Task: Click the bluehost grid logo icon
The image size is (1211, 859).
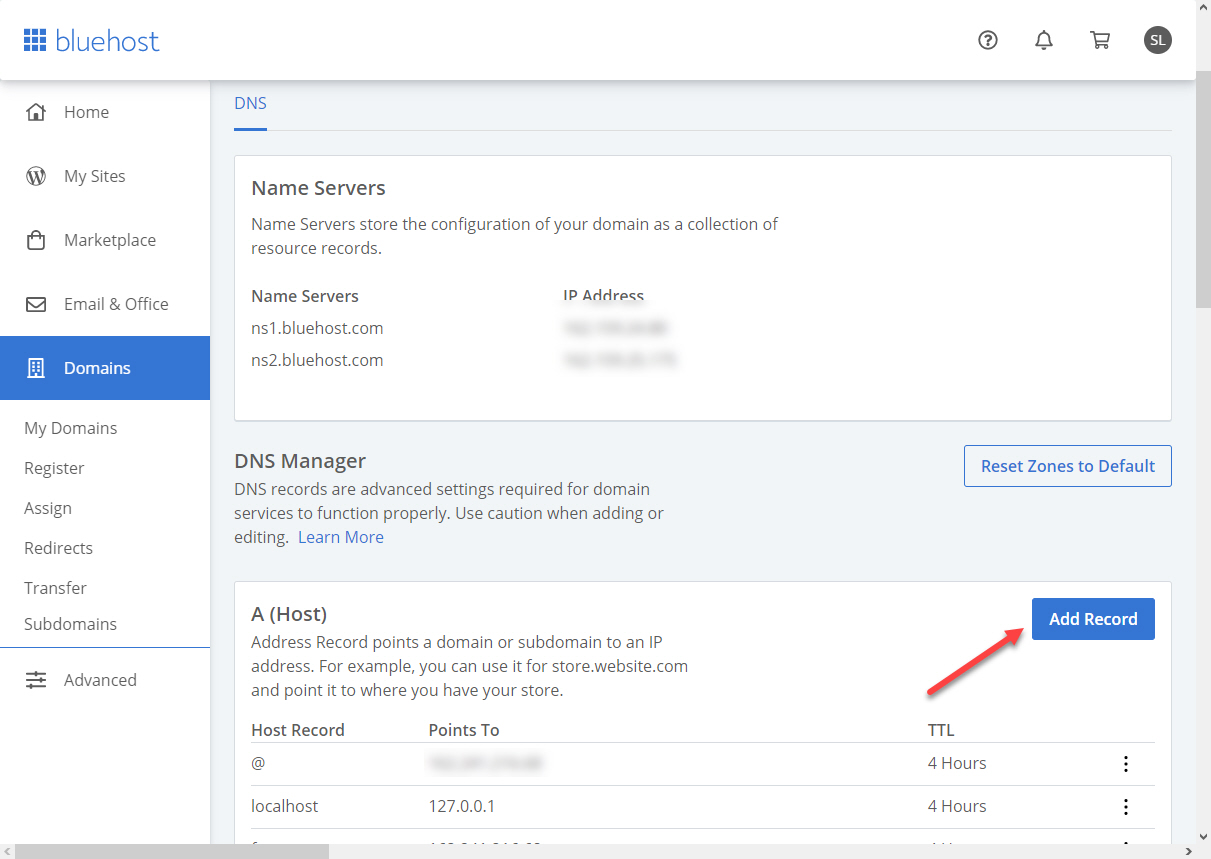Action: tap(35, 40)
